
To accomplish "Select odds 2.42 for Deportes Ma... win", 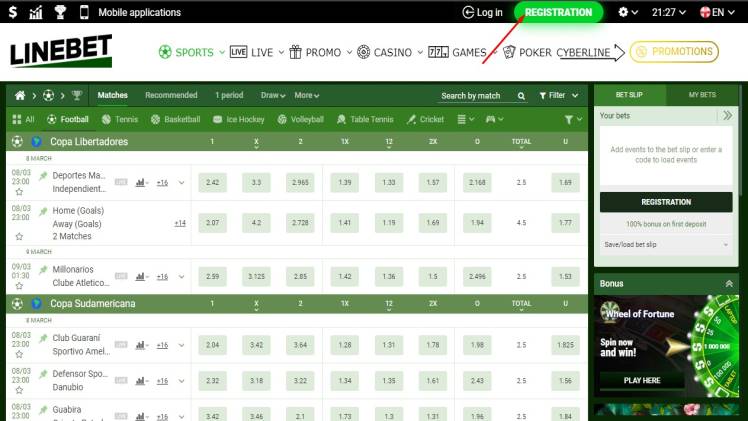I will [212, 183].
